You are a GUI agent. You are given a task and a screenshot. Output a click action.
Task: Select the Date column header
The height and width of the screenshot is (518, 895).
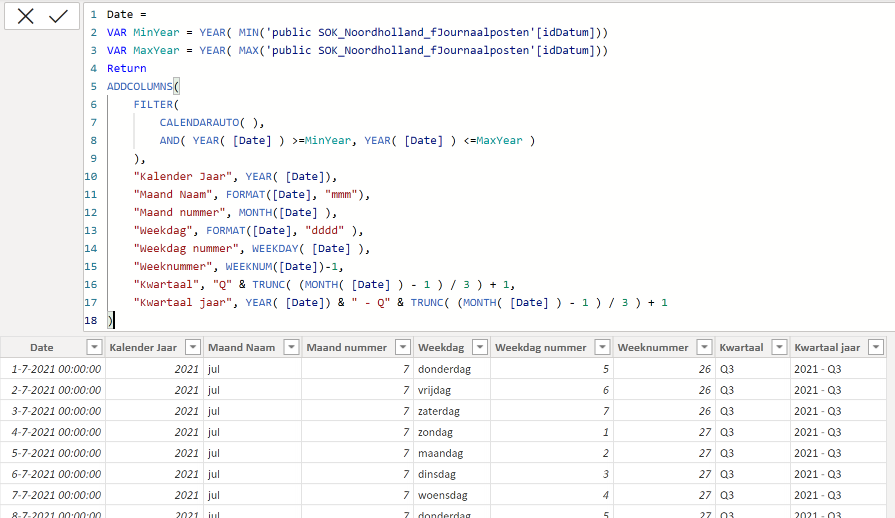[x=42, y=347]
